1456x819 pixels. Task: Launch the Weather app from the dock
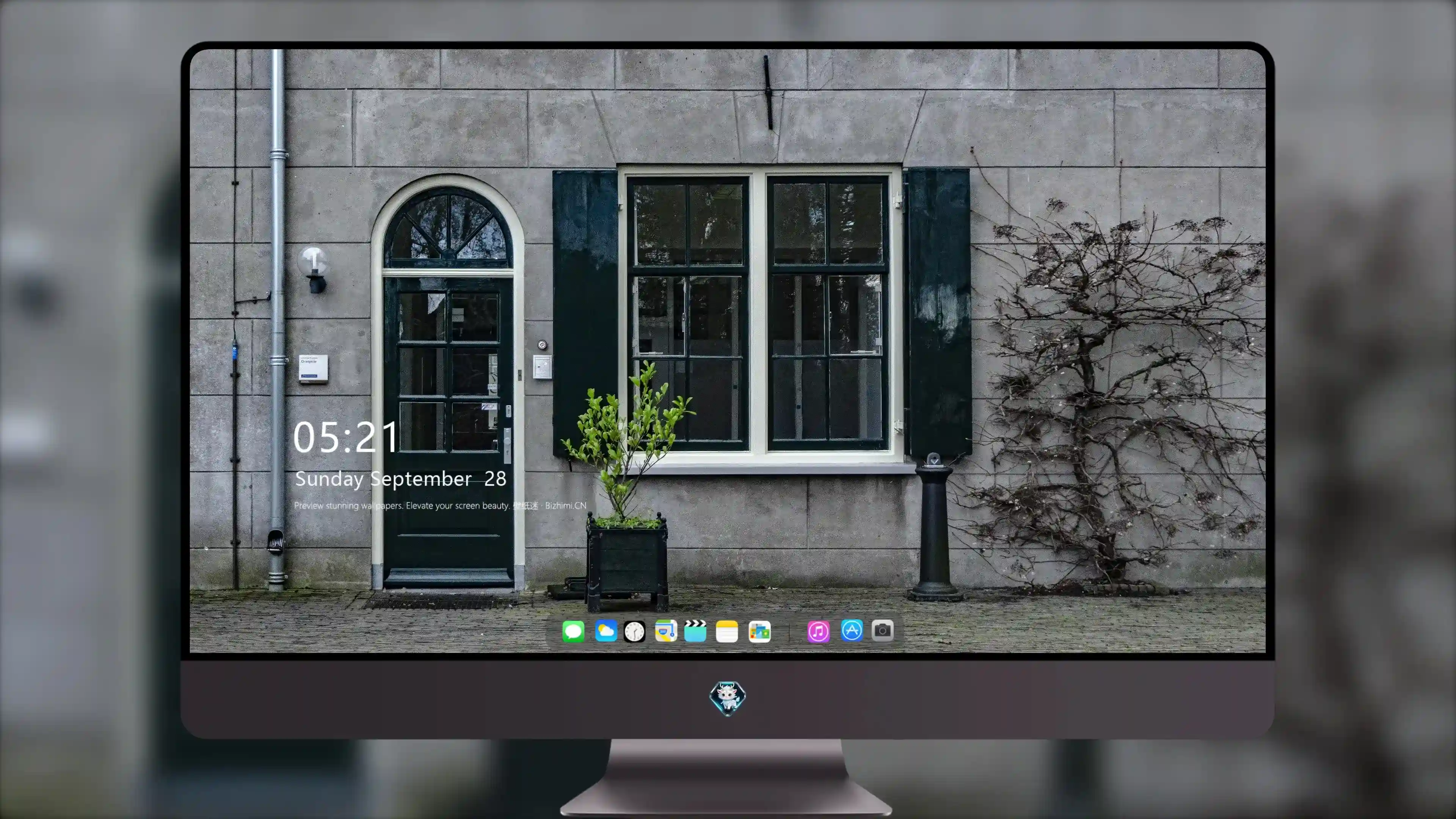coord(606,631)
